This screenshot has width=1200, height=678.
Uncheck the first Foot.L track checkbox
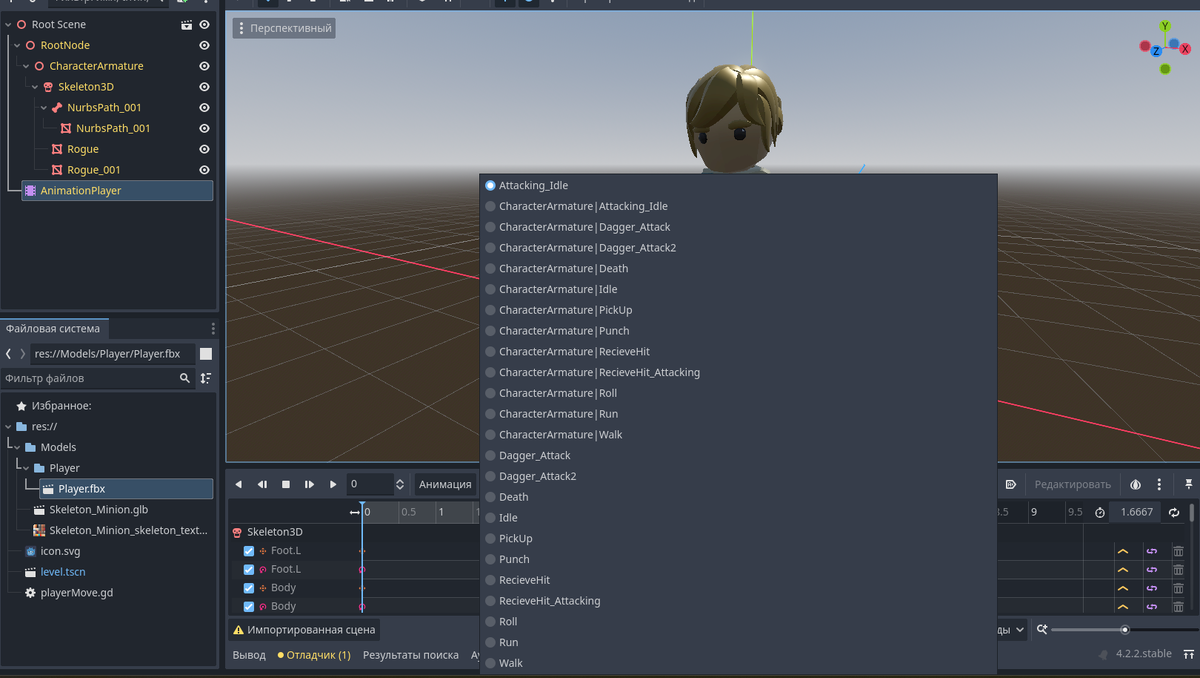coord(249,551)
